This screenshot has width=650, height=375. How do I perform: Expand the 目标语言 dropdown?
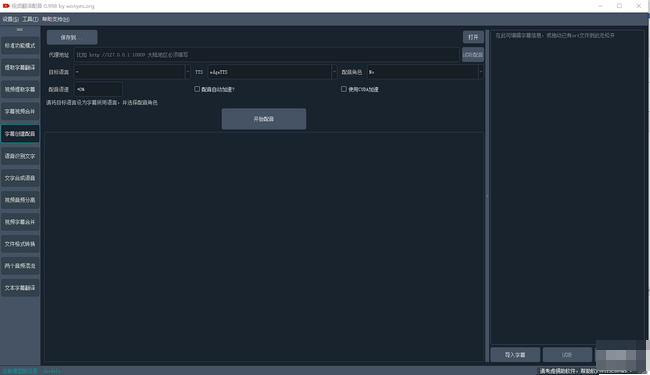pos(132,72)
